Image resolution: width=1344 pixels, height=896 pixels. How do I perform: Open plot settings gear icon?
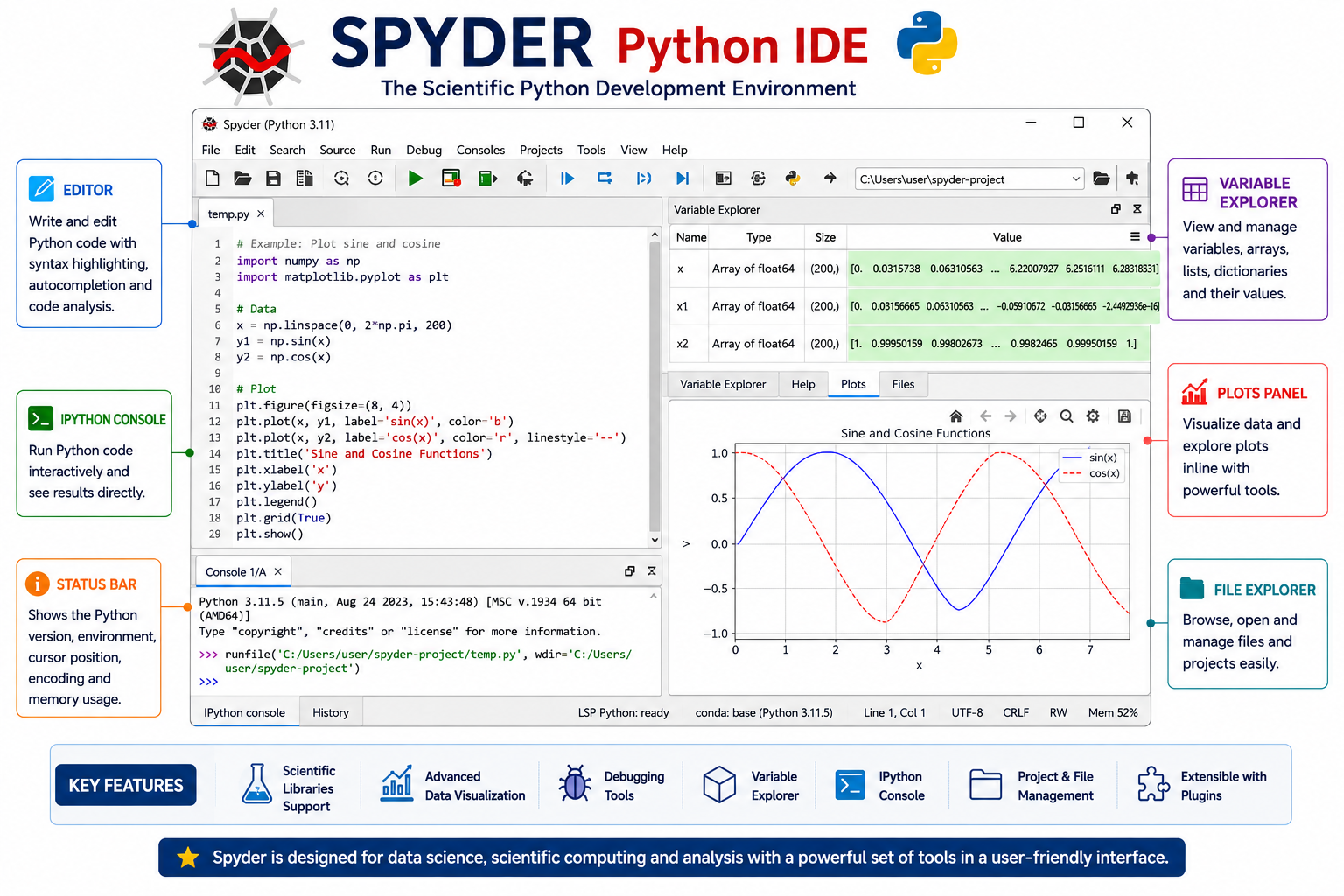(1093, 416)
